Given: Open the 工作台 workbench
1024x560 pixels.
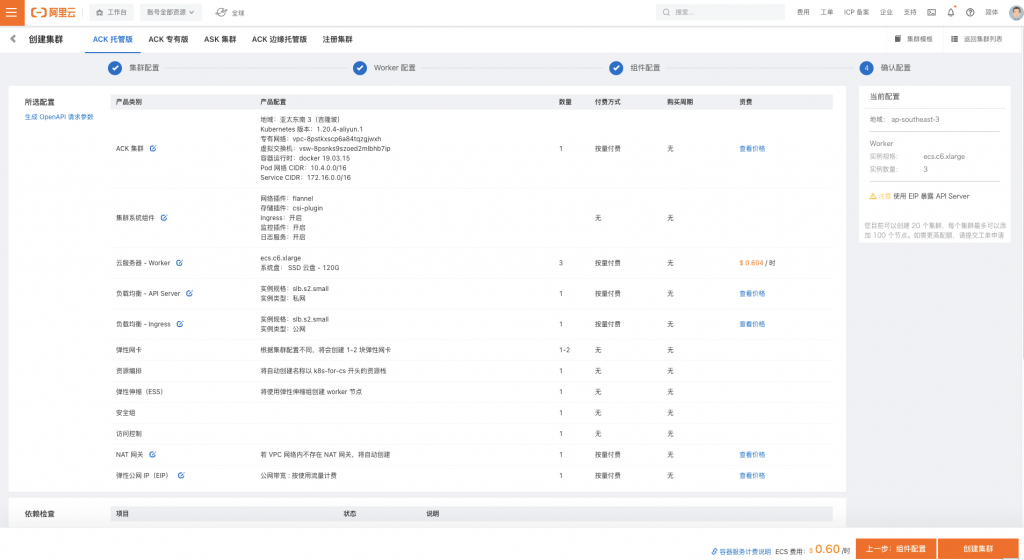Looking at the screenshot, I should pyautogui.click(x=111, y=12).
